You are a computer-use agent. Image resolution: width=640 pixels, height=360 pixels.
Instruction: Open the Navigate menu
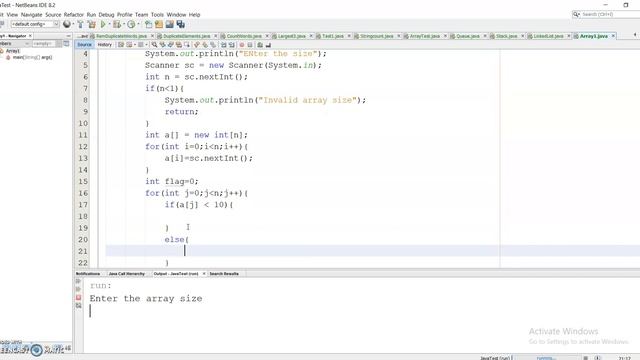(31, 15)
